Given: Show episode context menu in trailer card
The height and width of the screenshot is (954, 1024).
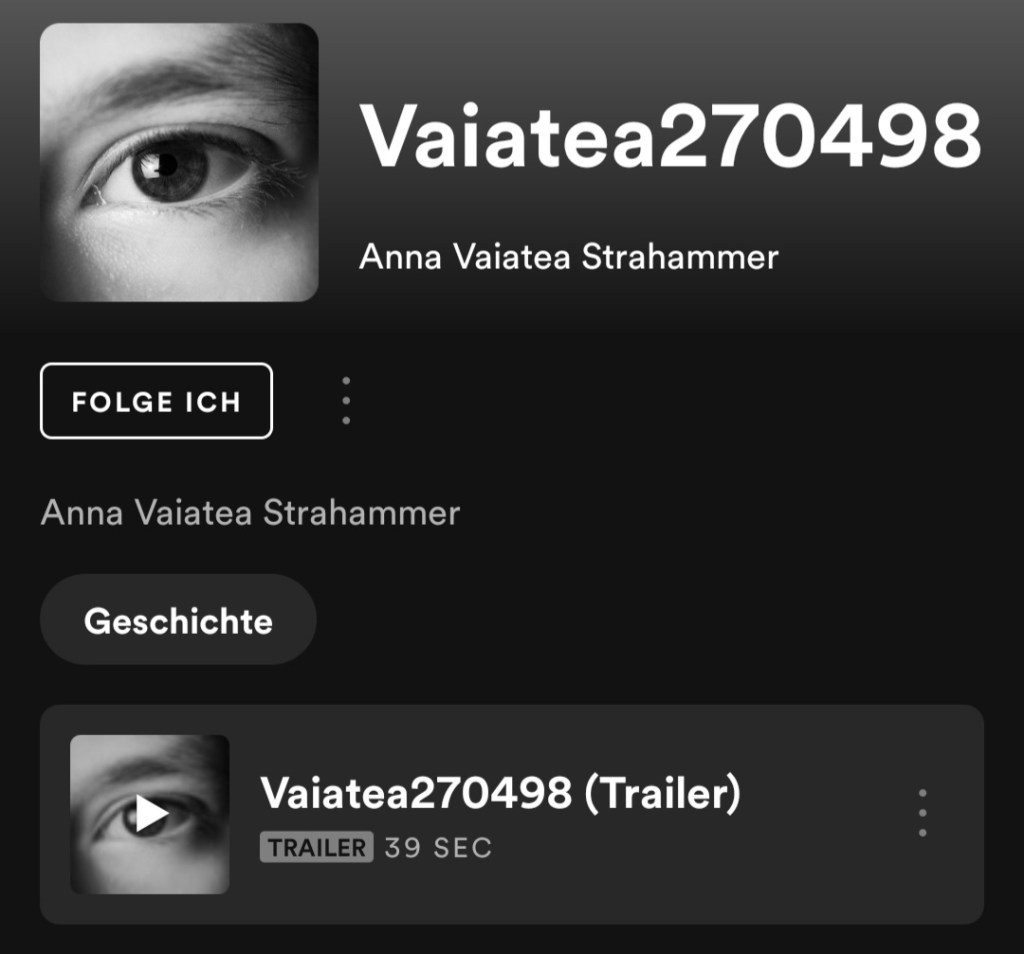Looking at the screenshot, I should pyautogui.click(x=922, y=813).
